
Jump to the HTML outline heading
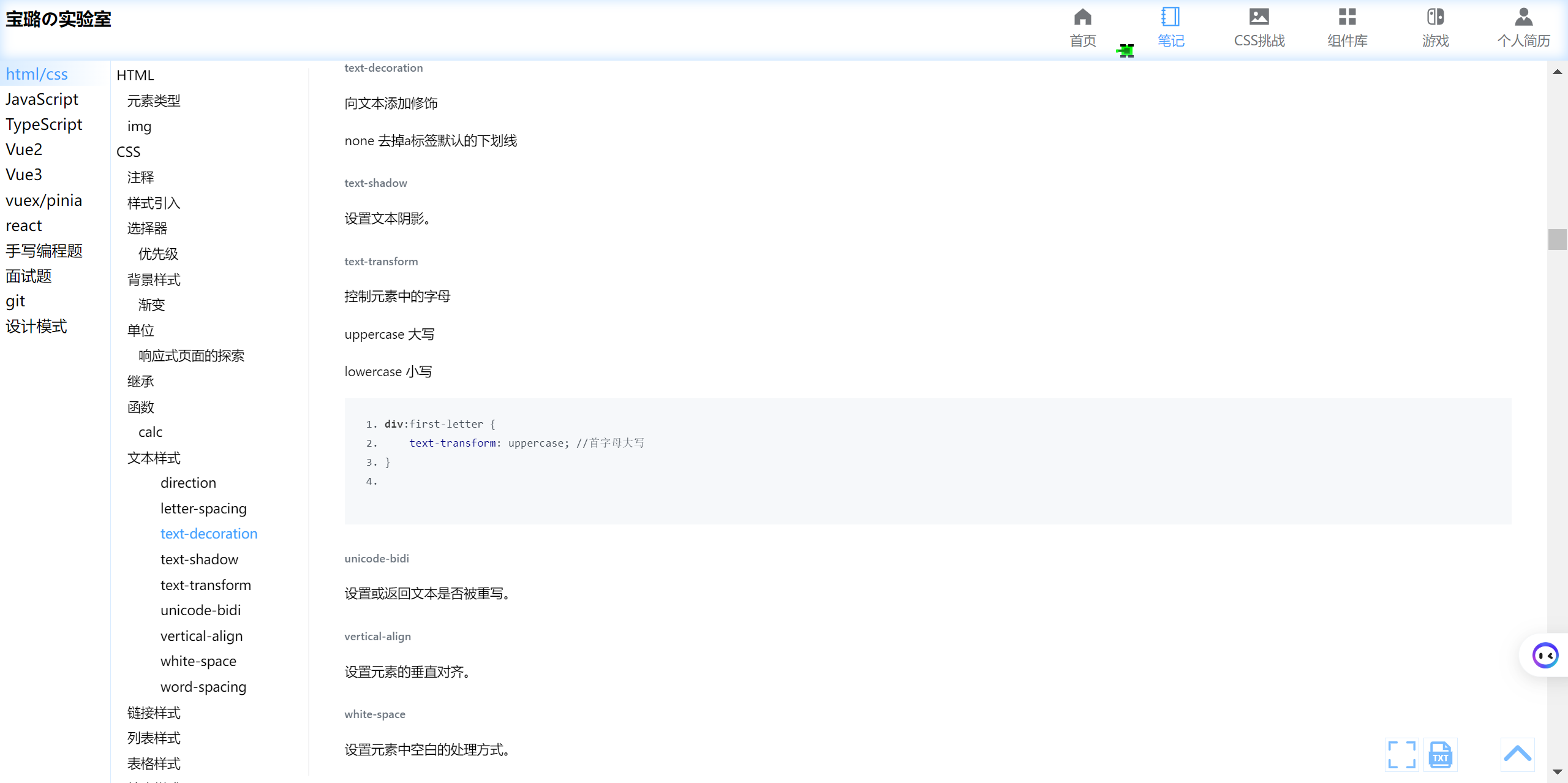point(135,75)
